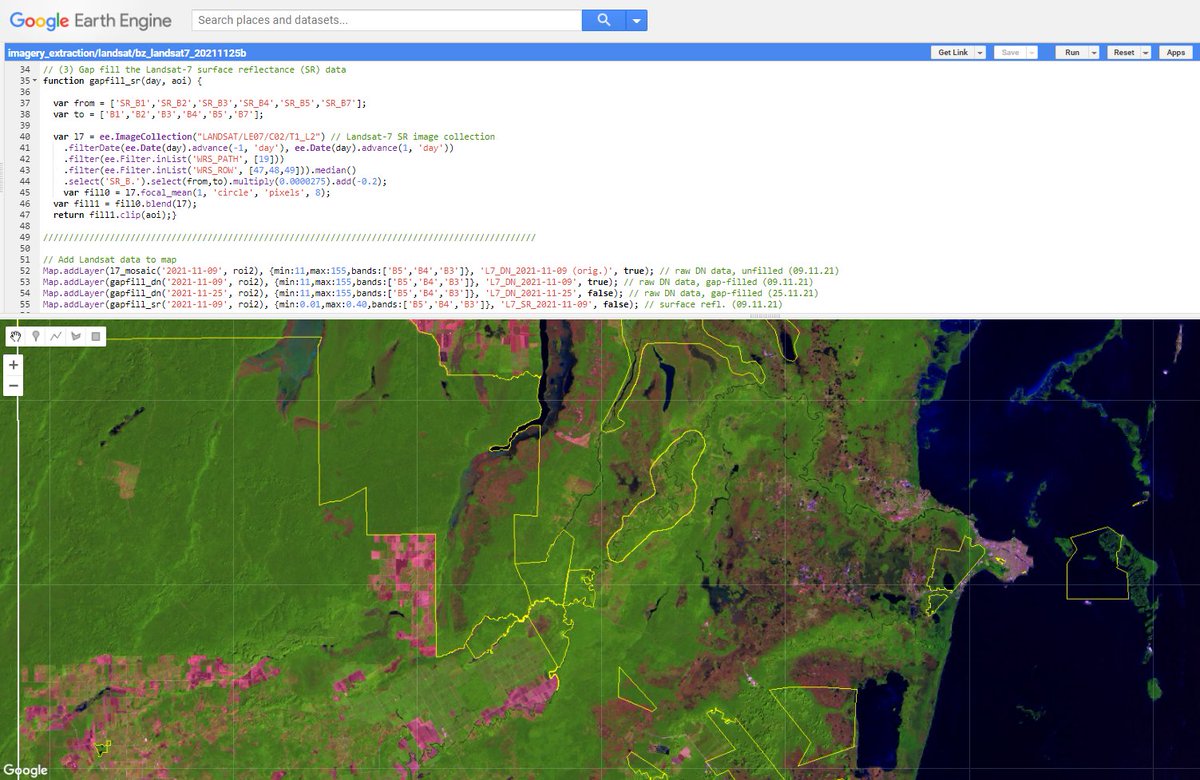Click line number 40 in gutter
This screenshot has height=780, width=1200.
pyautogui.click(x=23, y=136)
